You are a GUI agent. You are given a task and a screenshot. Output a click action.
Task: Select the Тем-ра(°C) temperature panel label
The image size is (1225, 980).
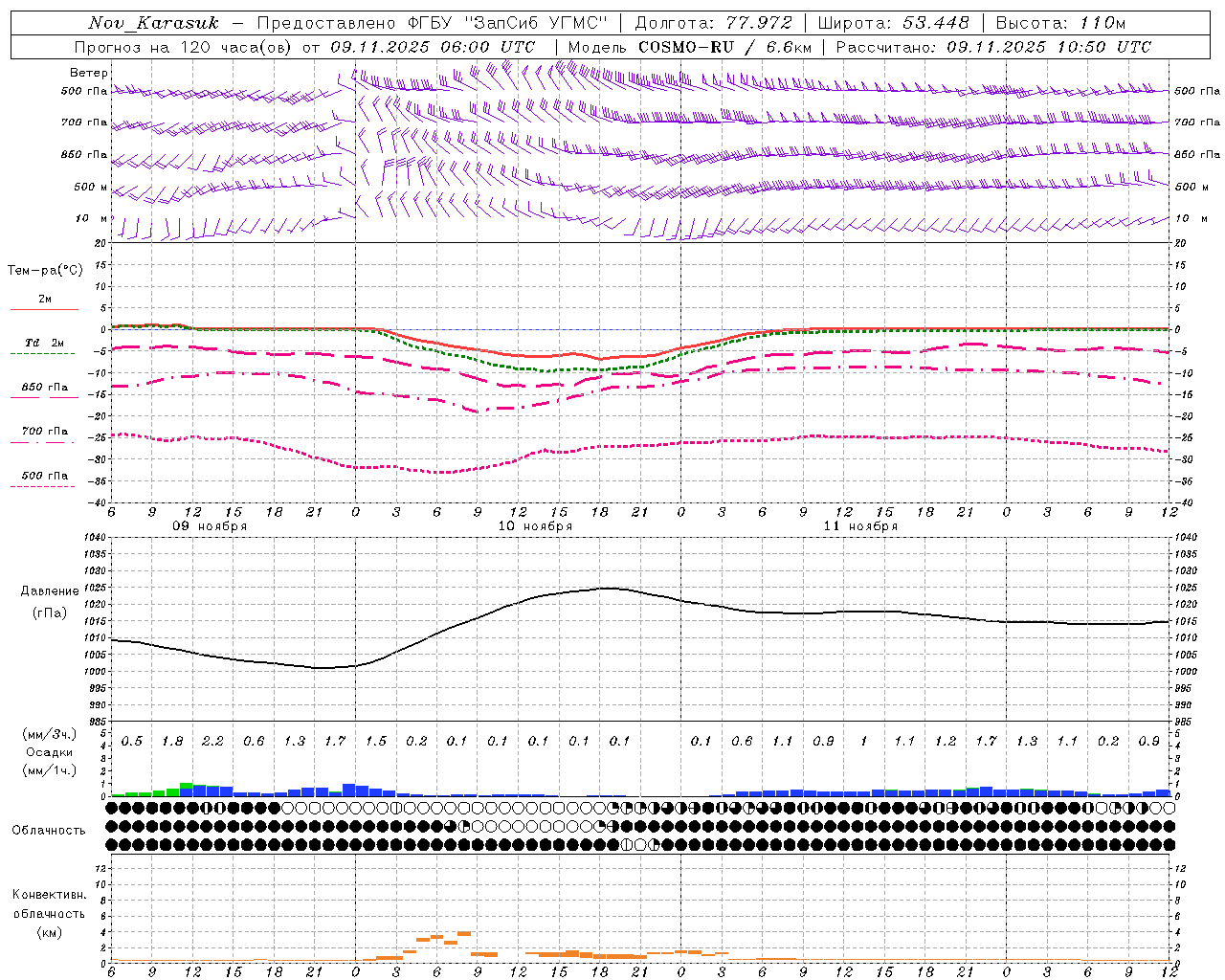coord(45,271)
